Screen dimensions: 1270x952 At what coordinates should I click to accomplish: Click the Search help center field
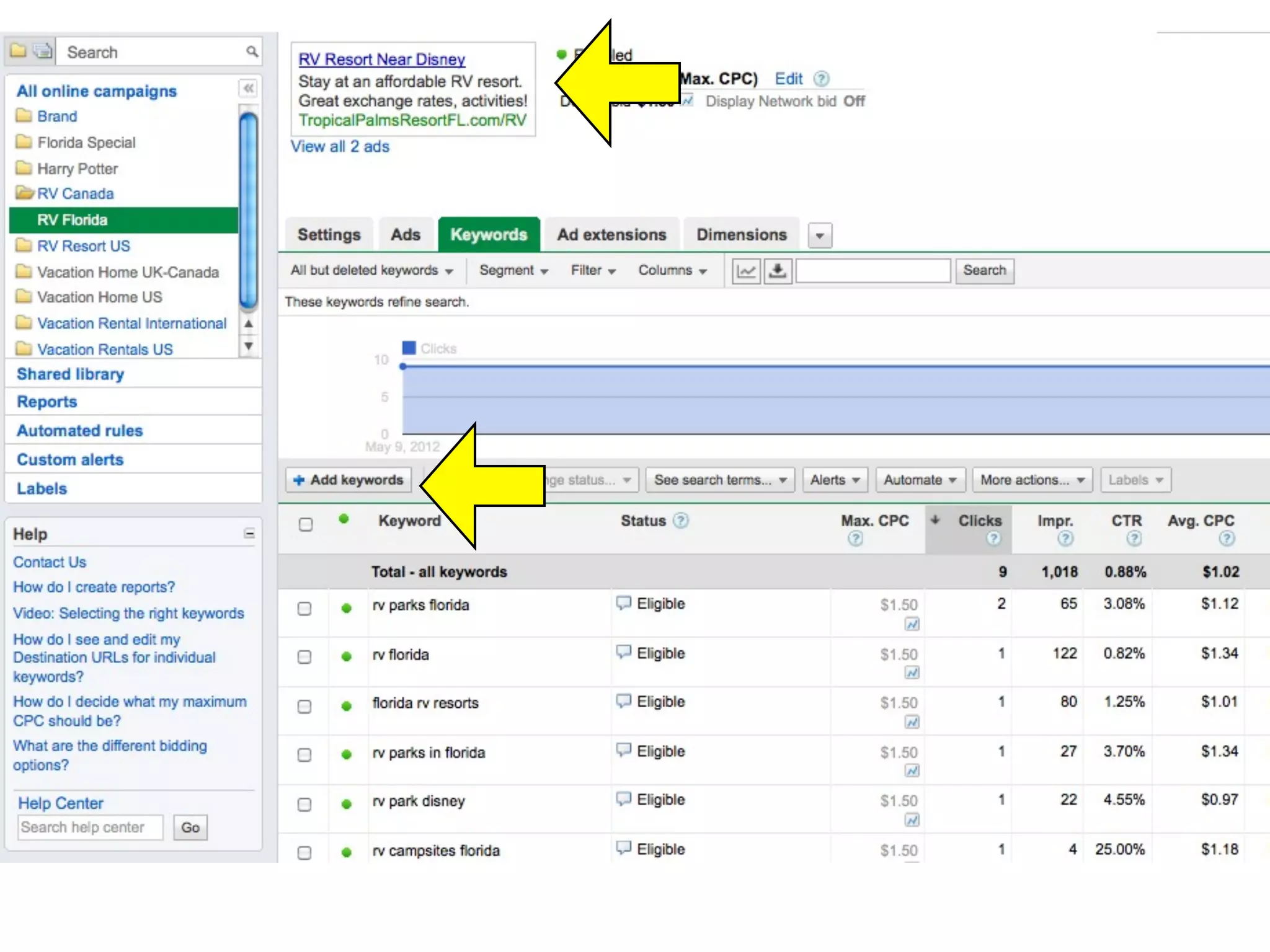tap(91, 827)
